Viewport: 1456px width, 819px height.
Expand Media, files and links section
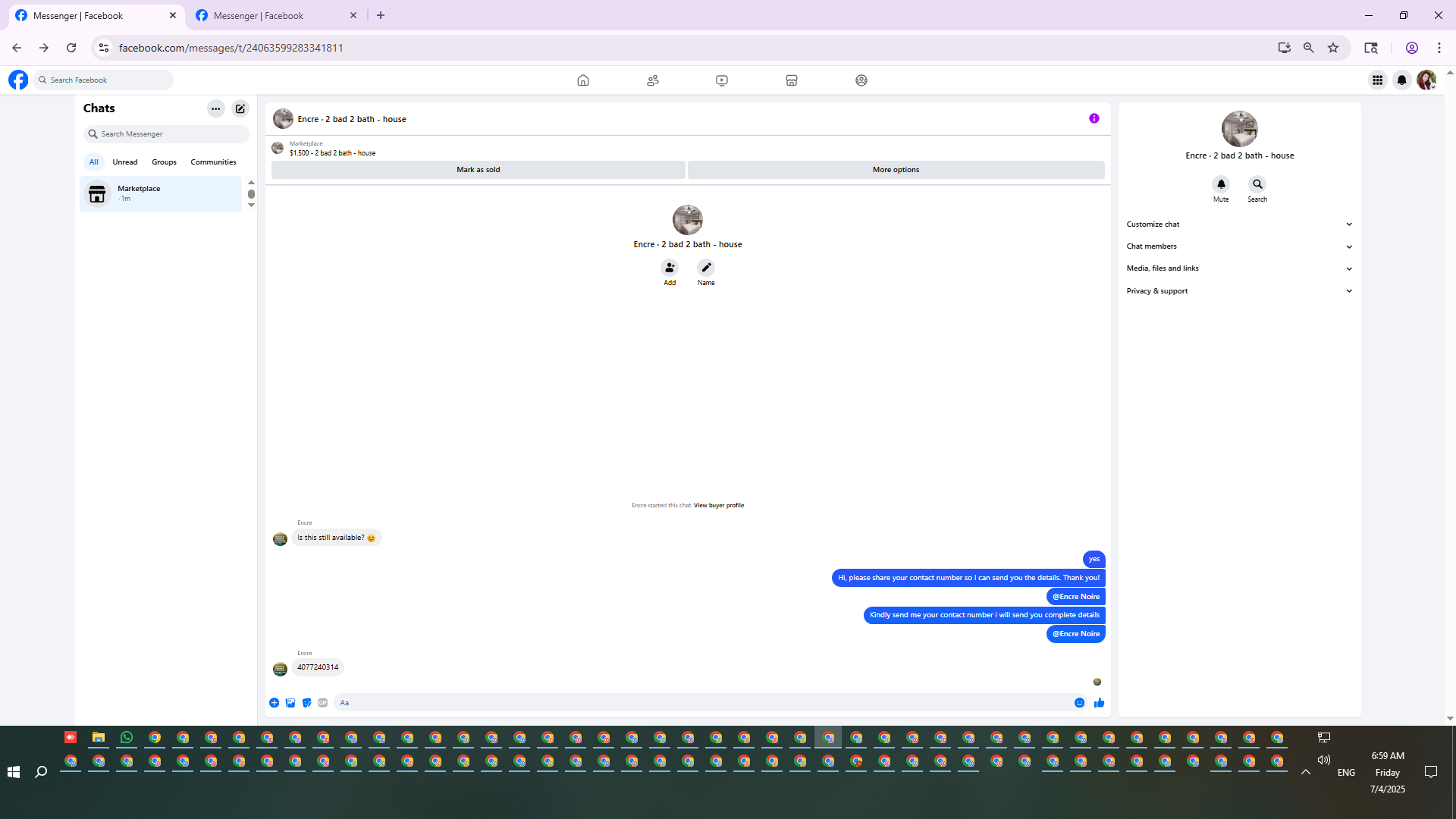click(x=1239, y=268)
